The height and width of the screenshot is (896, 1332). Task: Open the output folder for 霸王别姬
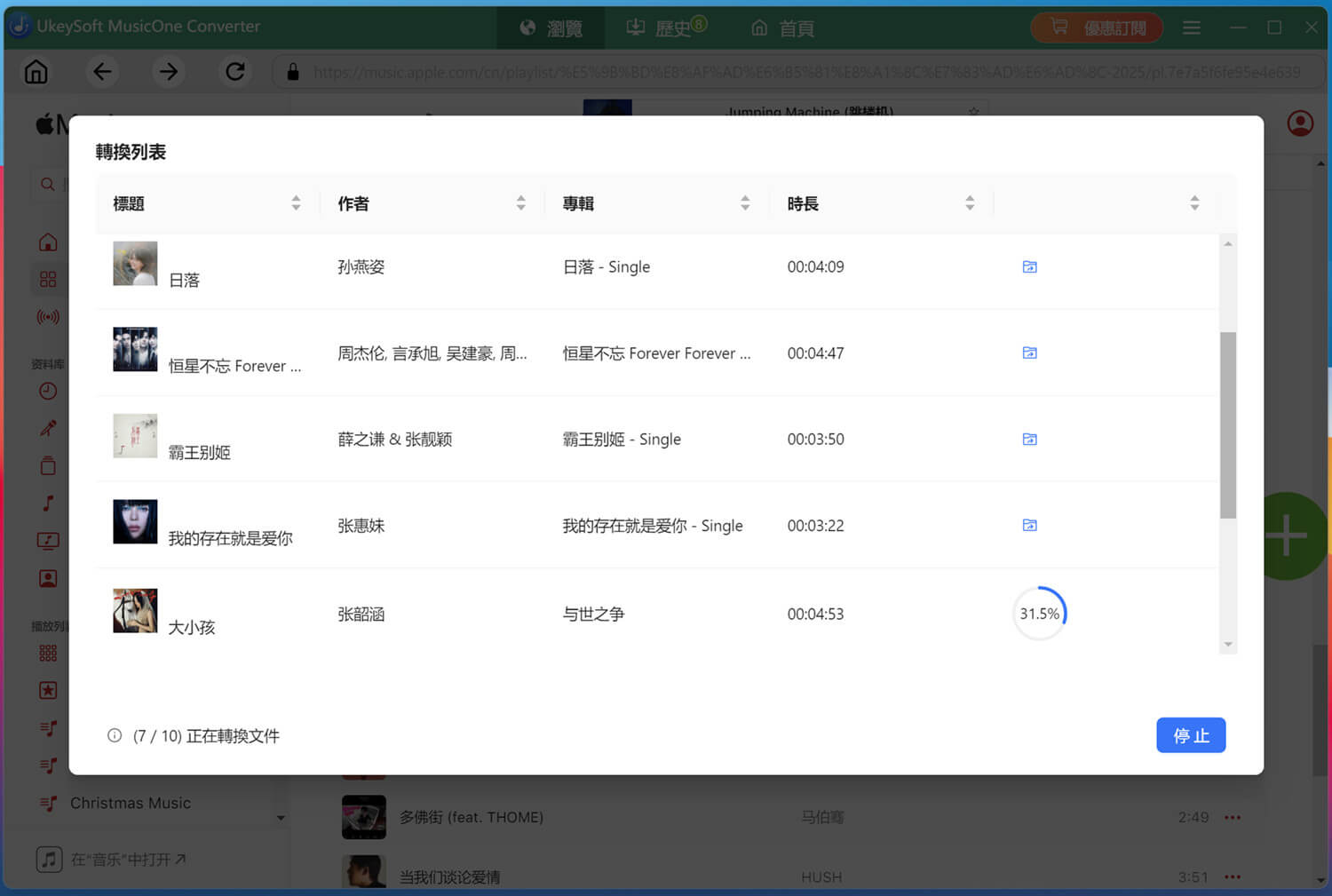click(x=1029, y=439)
